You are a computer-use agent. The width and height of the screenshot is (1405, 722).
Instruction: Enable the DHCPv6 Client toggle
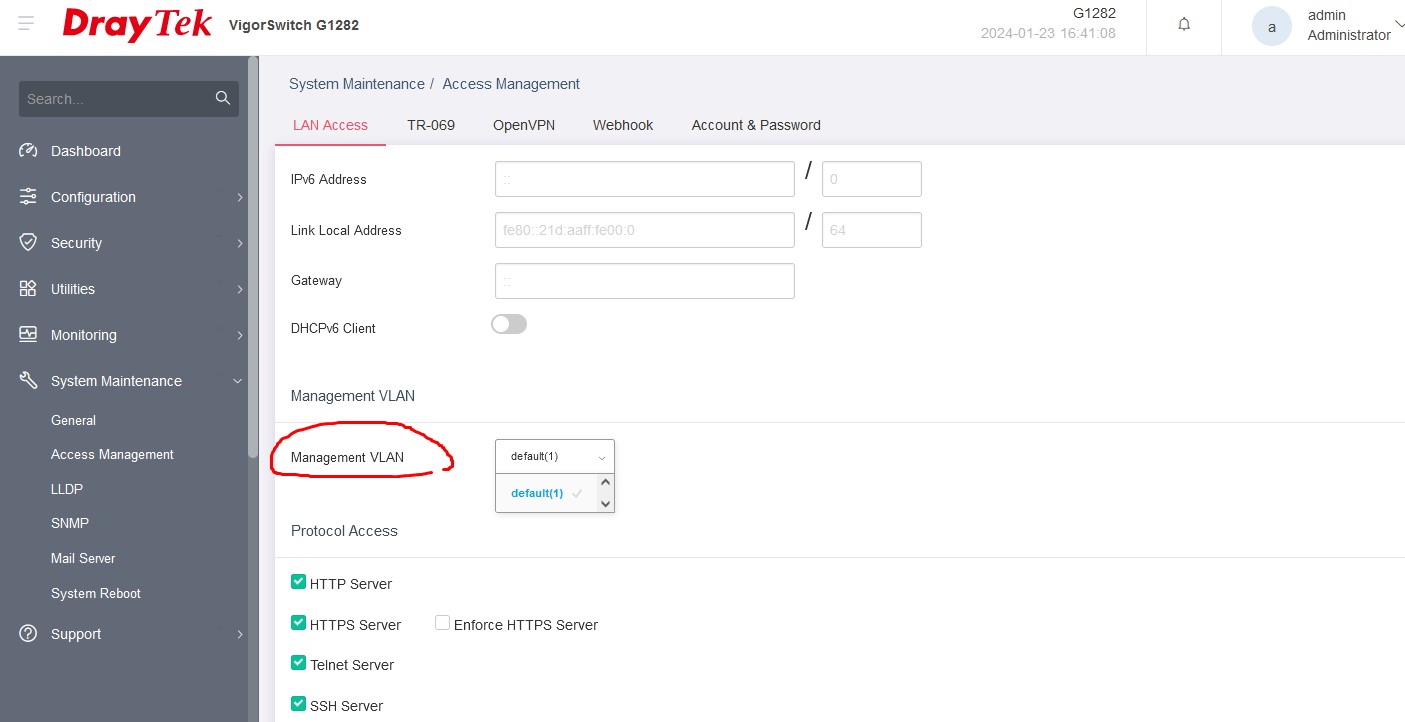[x=508, y=325]
